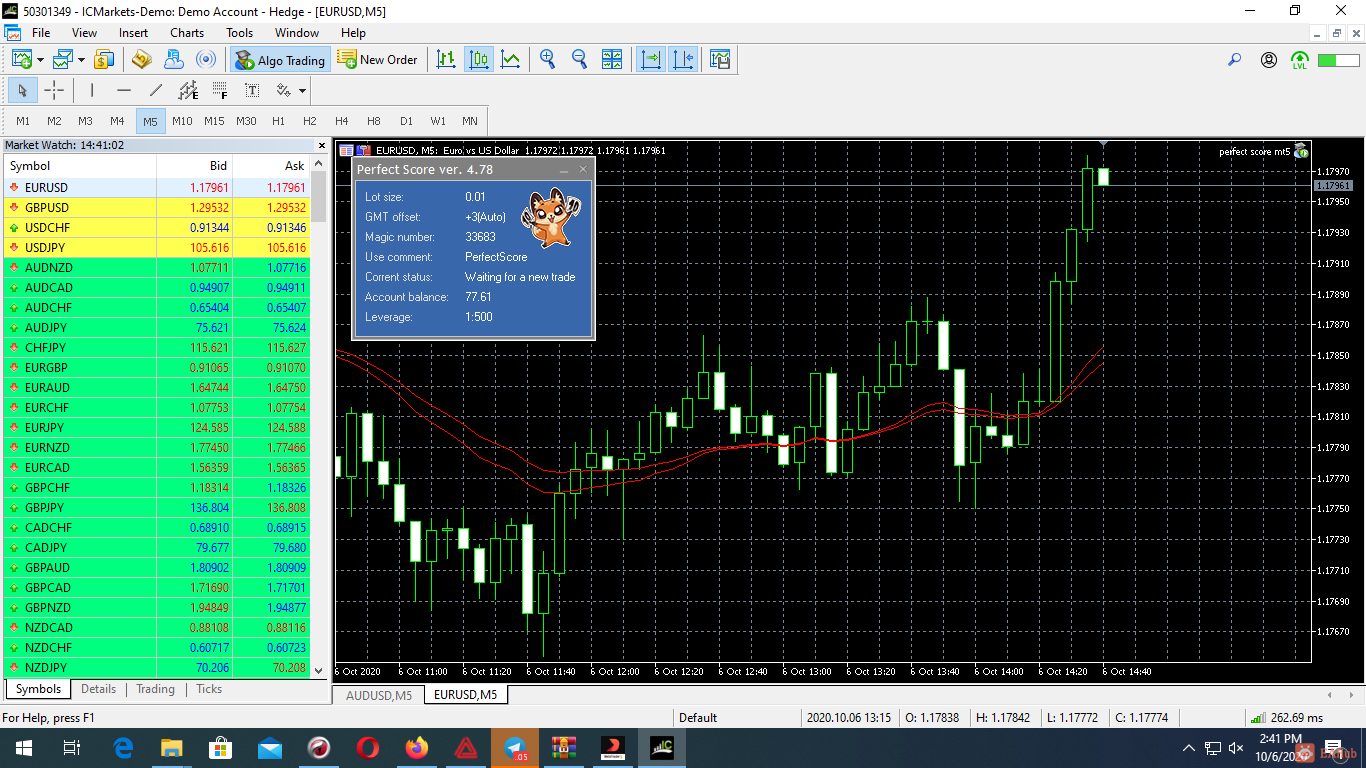The height and width of the screenshot is (768, 1366).
Task: Switch to Market Watch Ticks tab
Action: tap(209, 689)
